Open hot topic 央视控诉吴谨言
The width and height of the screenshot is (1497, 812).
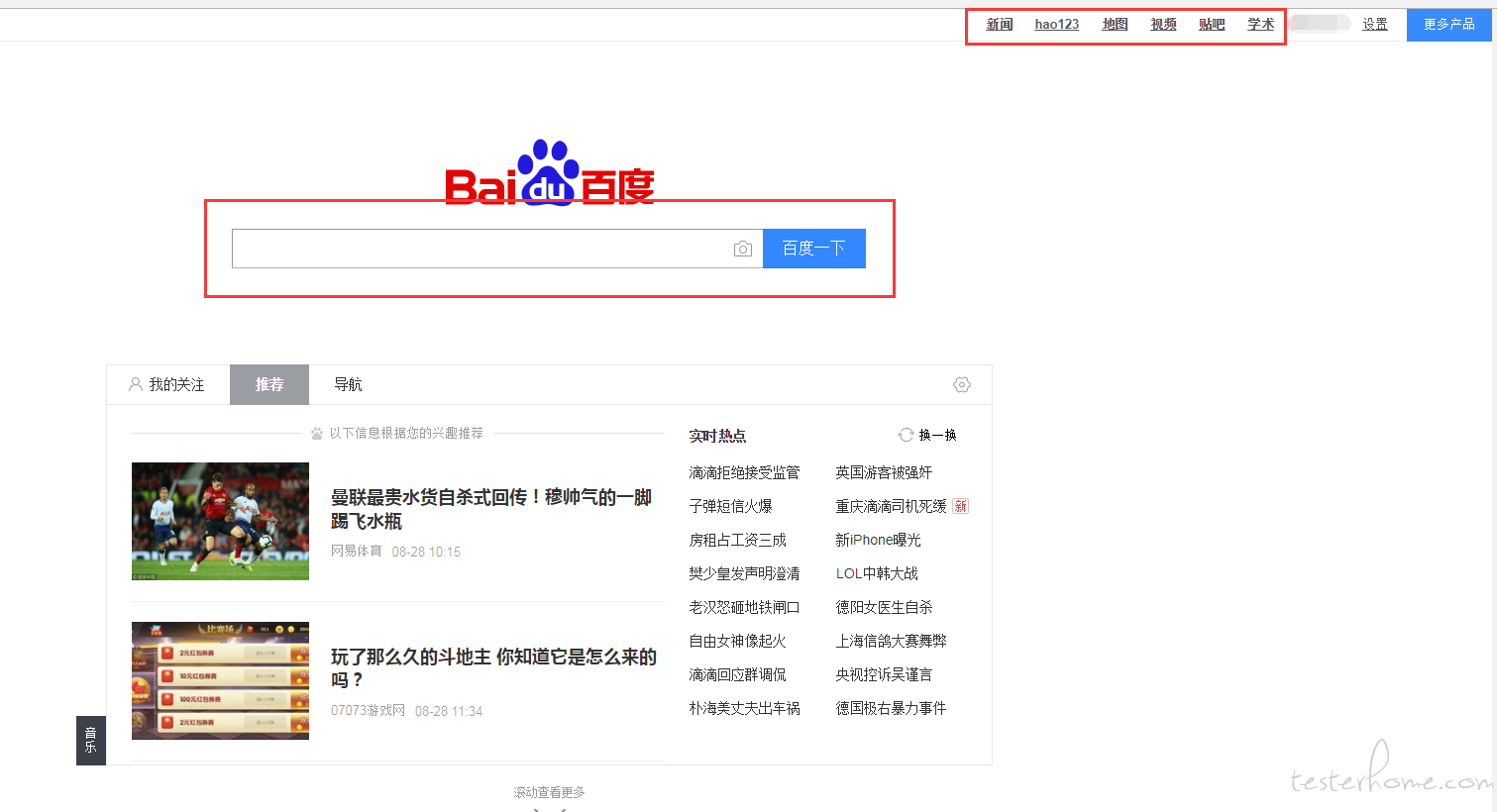(x=884, y=675)
